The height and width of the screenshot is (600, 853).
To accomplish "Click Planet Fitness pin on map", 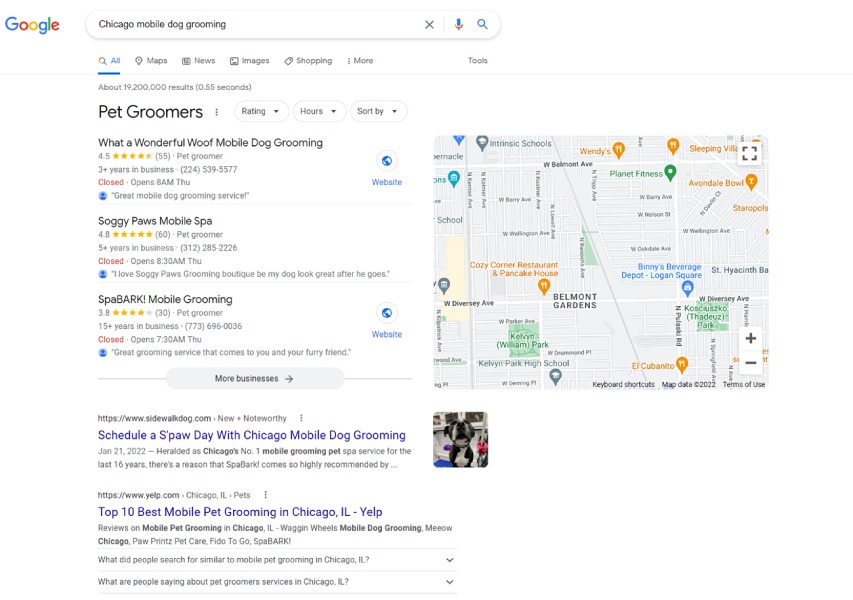I will [x=670, y=172].
